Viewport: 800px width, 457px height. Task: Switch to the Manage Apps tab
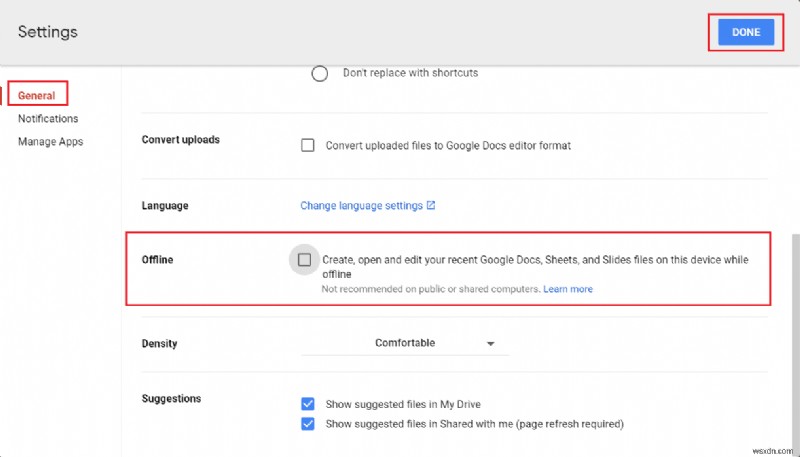(x=50, y=141)
